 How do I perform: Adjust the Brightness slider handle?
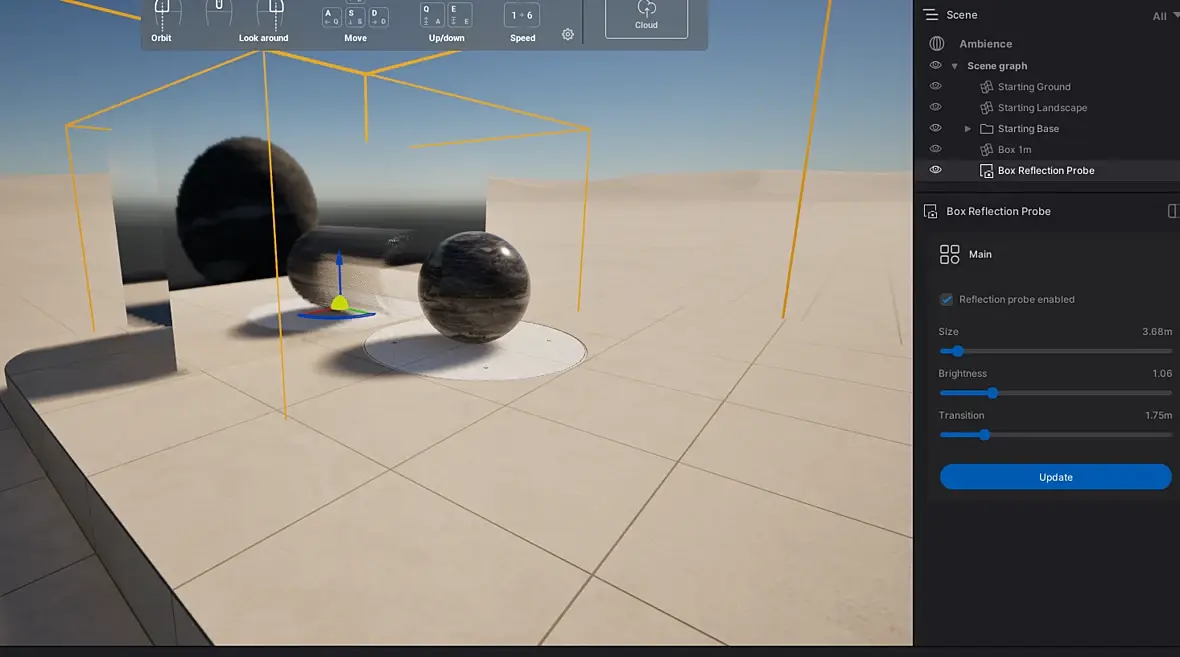pyautogui.click(x=993, y=393)
